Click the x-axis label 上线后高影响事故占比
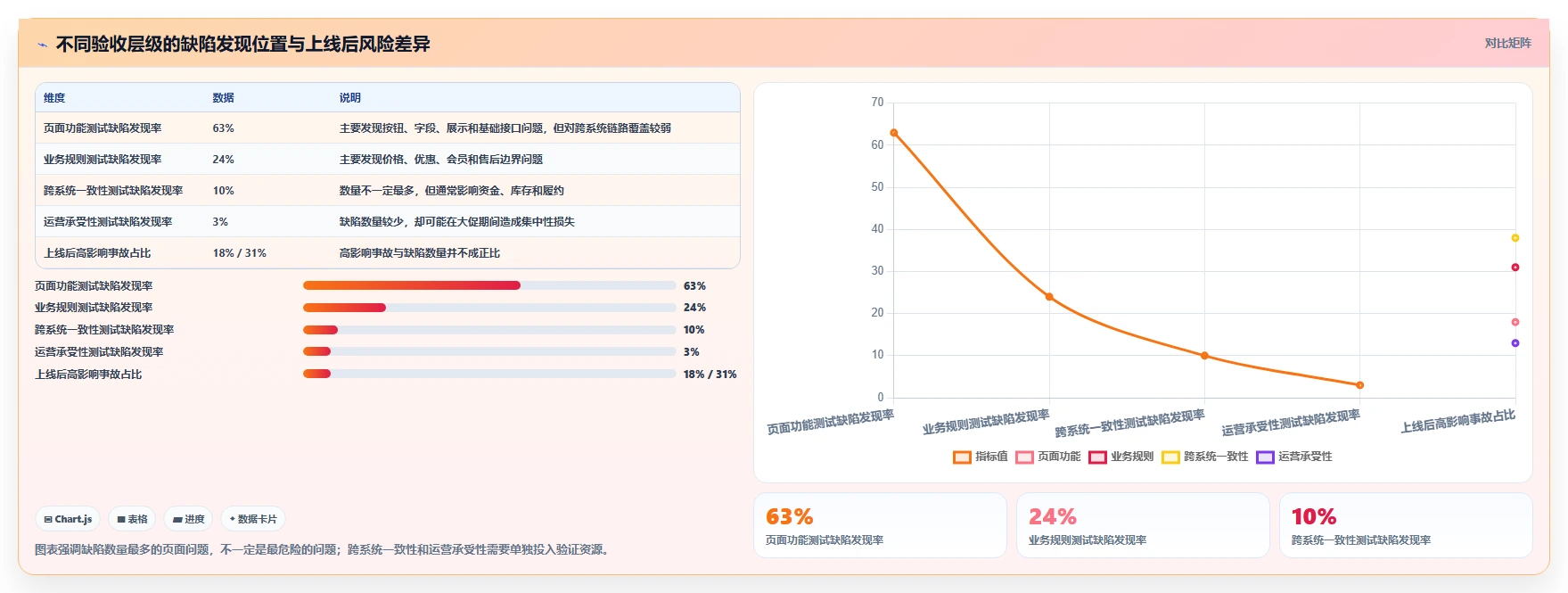Viewport: 1568px width, 593px height. [x=1457, y=421]
